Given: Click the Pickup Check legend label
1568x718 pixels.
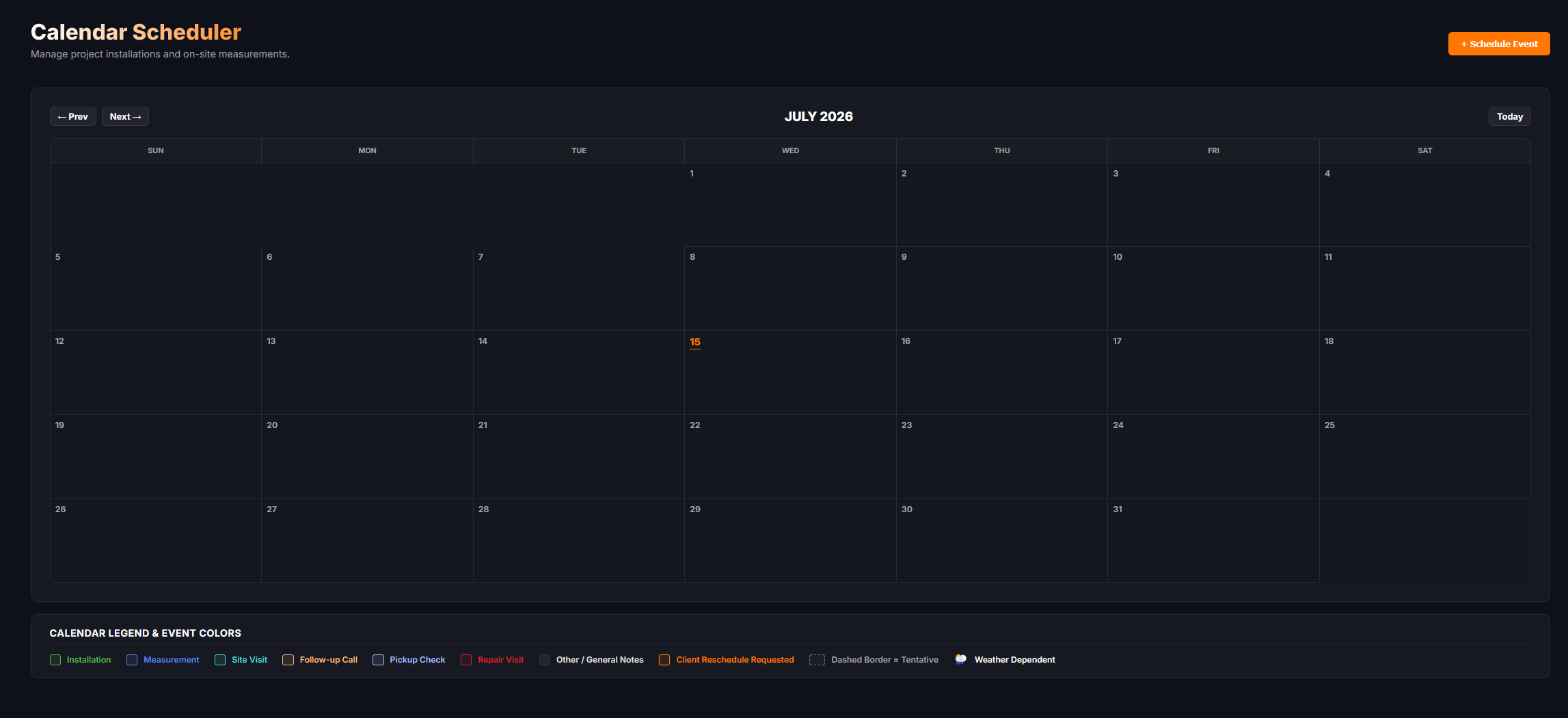Looking at the screenshot, I should pos(418,660).
